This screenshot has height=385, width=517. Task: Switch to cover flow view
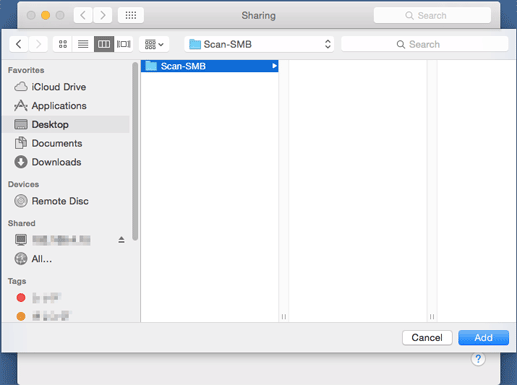pyautogui.click(x=124, y=44)
